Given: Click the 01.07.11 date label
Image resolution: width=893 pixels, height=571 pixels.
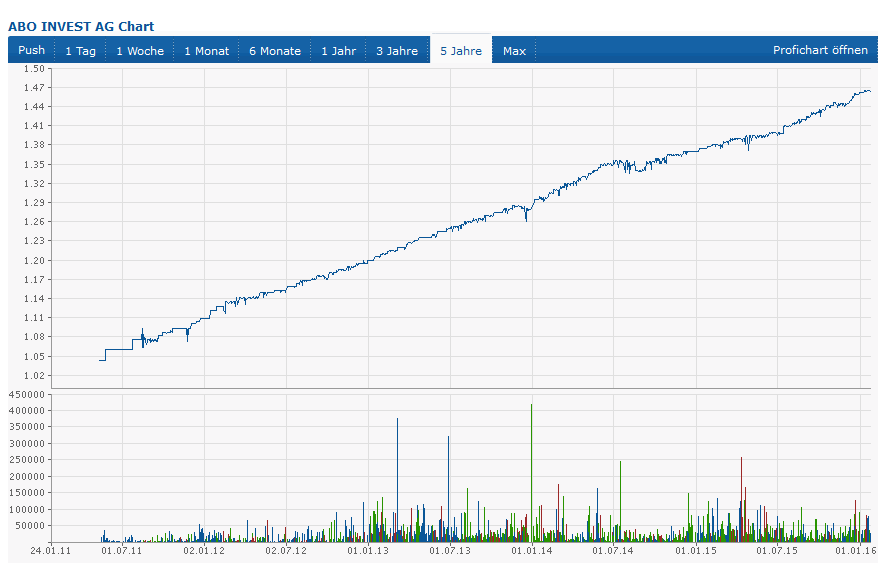Looking at the screenshot, I should point(122,551).
